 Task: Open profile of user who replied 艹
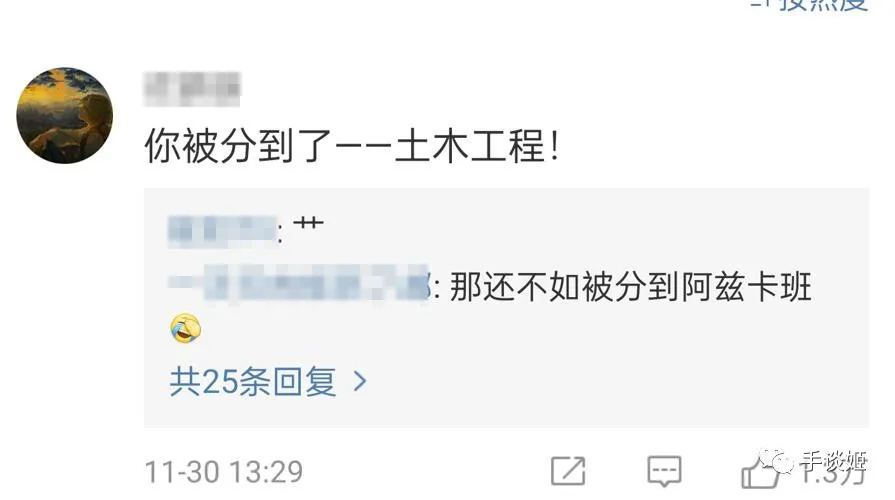223,231
